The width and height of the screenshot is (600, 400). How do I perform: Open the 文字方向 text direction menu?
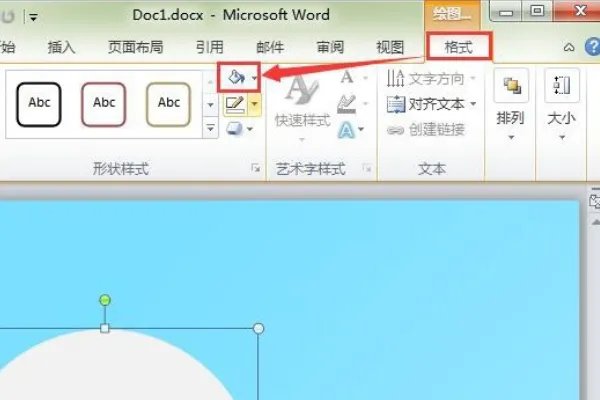pos(432,78)
